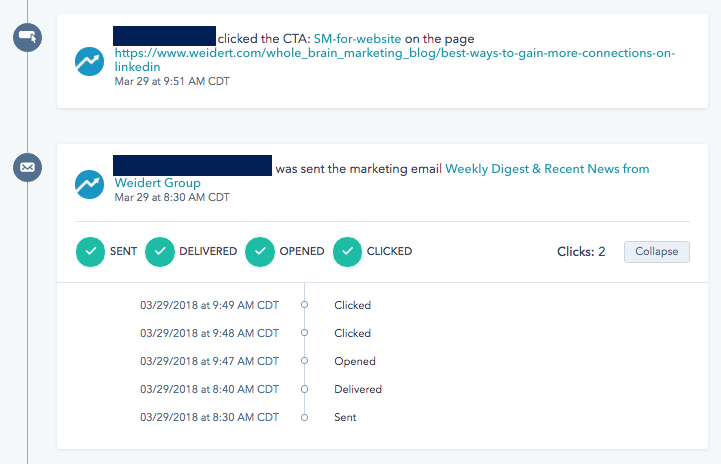Select the 9:47 AM Opened timeline marker

click(x=304, y=361)
